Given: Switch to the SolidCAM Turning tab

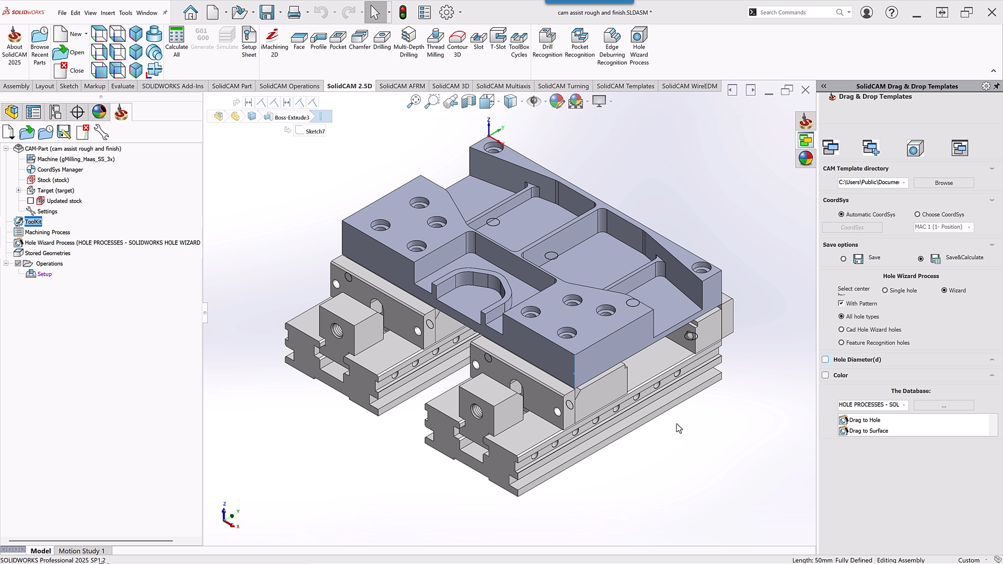Looking at the screenshot, I should [563, 86].
